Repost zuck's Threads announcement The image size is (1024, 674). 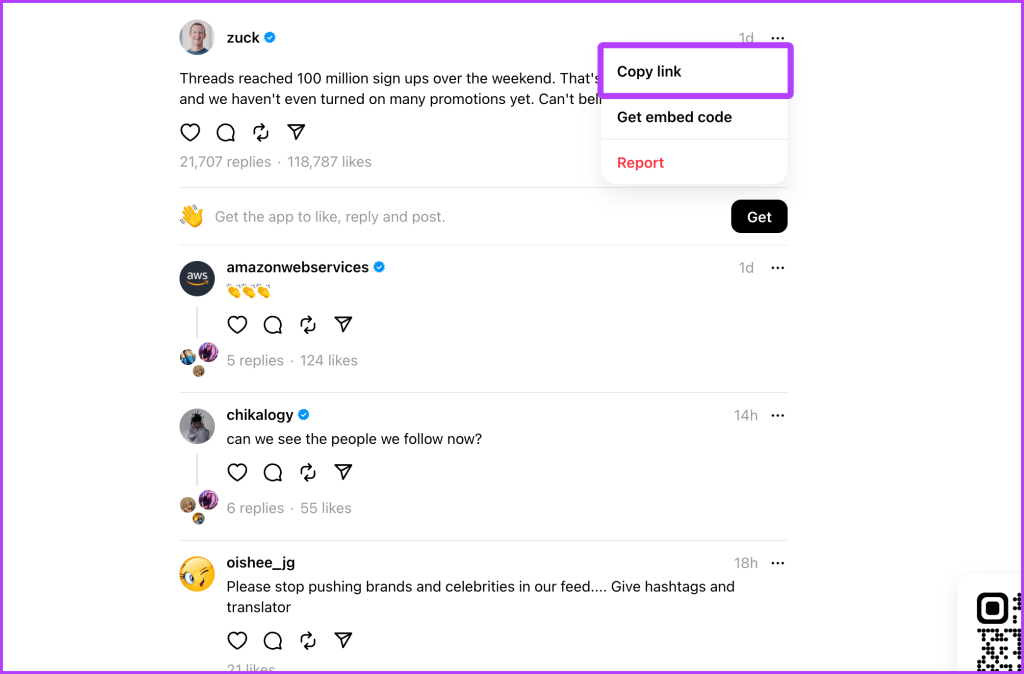(x=261, y=132)
